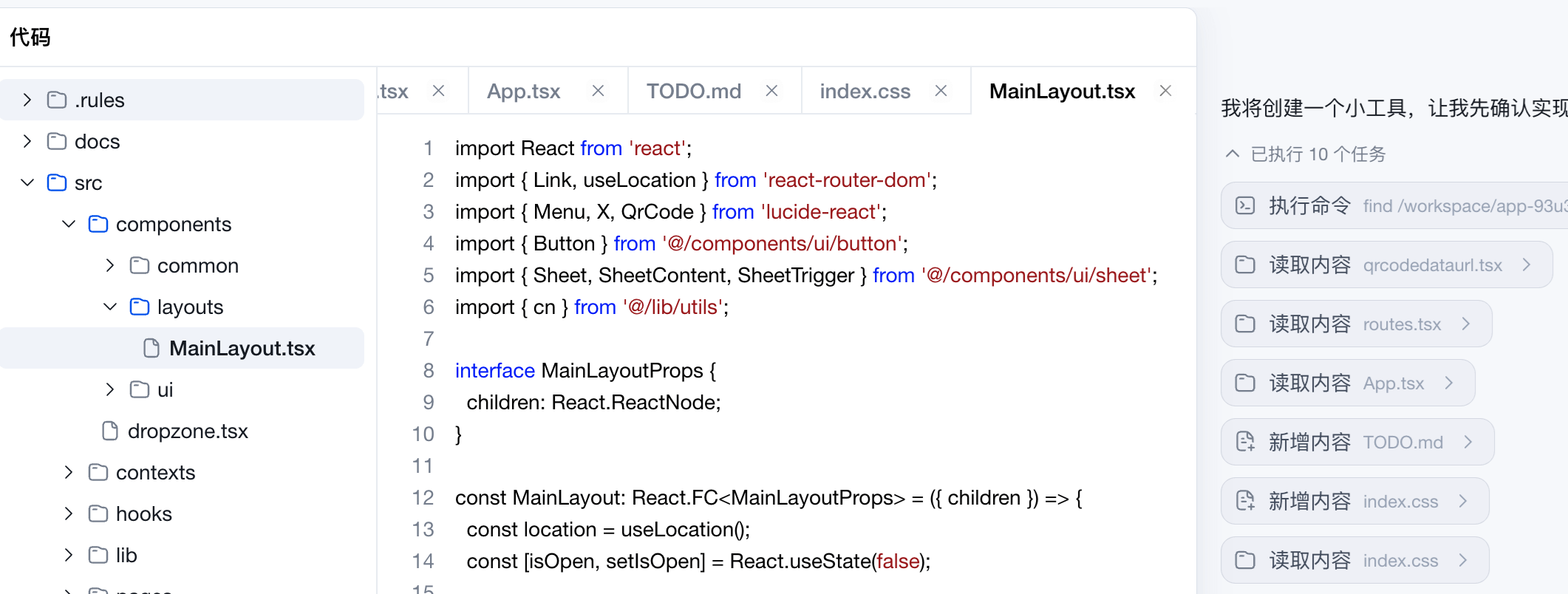Click the file icon next to dropzone.tsx
Viewport: 1568px width, 594px height.
[110, 431]
